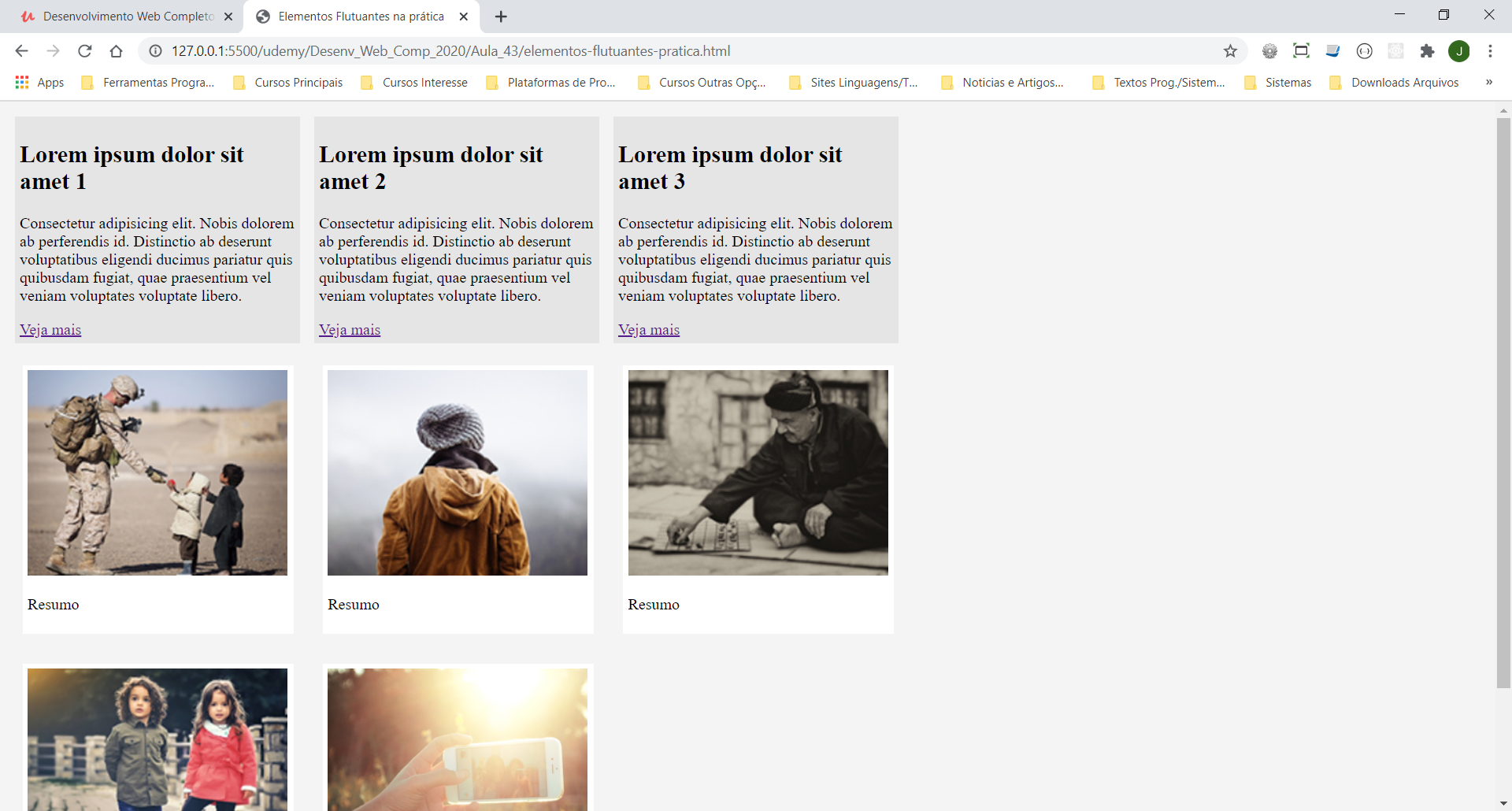The width and height of the screenshot is (1512, 811).
Task: Open the Extensions puzzle piece menu
Action: coord(1427,51)
